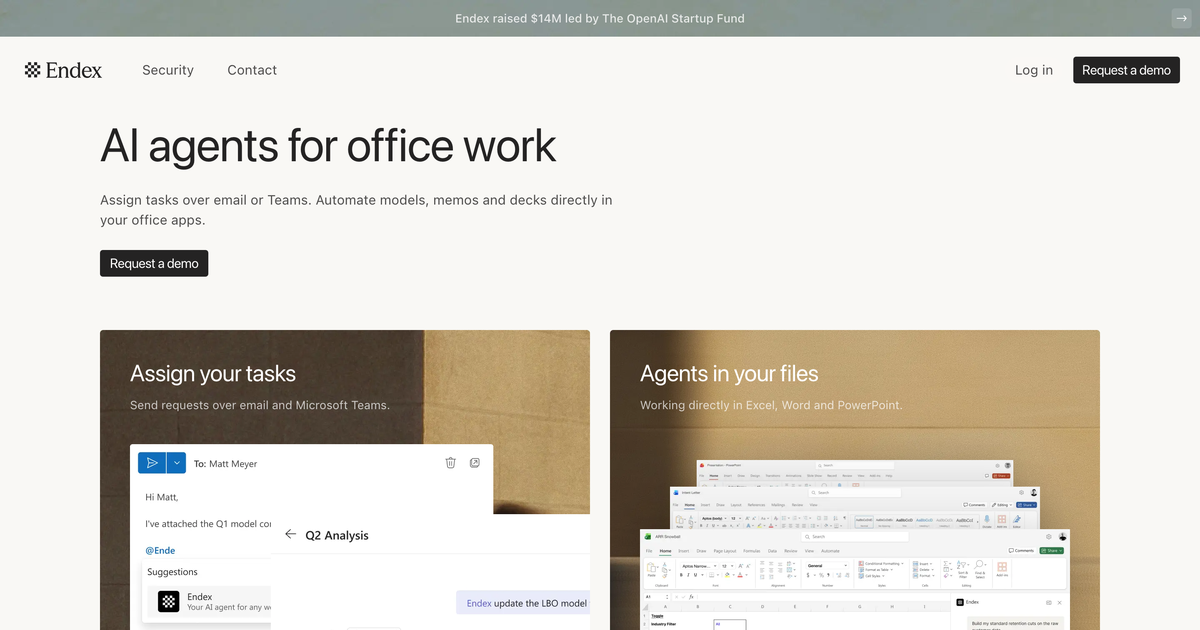Open the Security page

click(168, 70)
